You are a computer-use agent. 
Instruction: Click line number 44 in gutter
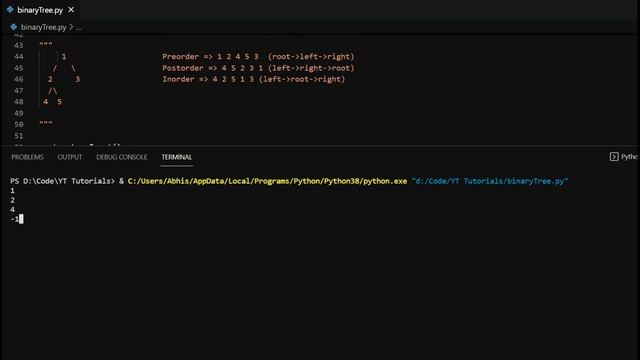click(x=19, y=56)
